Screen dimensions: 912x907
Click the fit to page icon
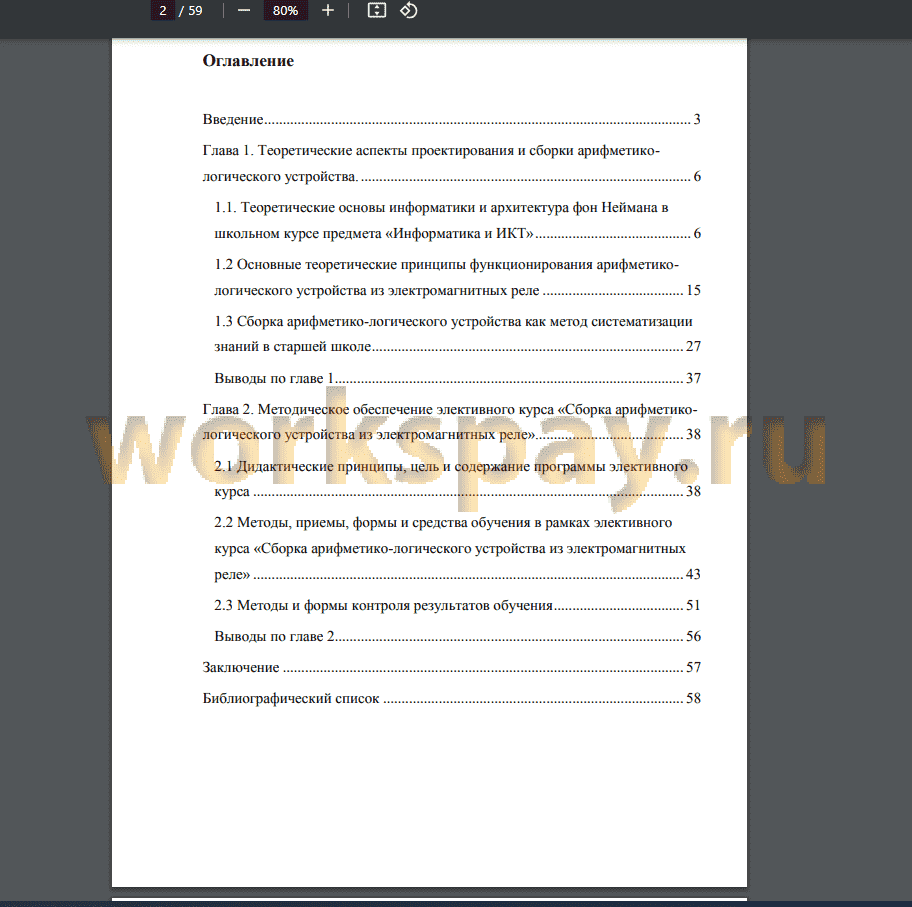coord(377,10)
